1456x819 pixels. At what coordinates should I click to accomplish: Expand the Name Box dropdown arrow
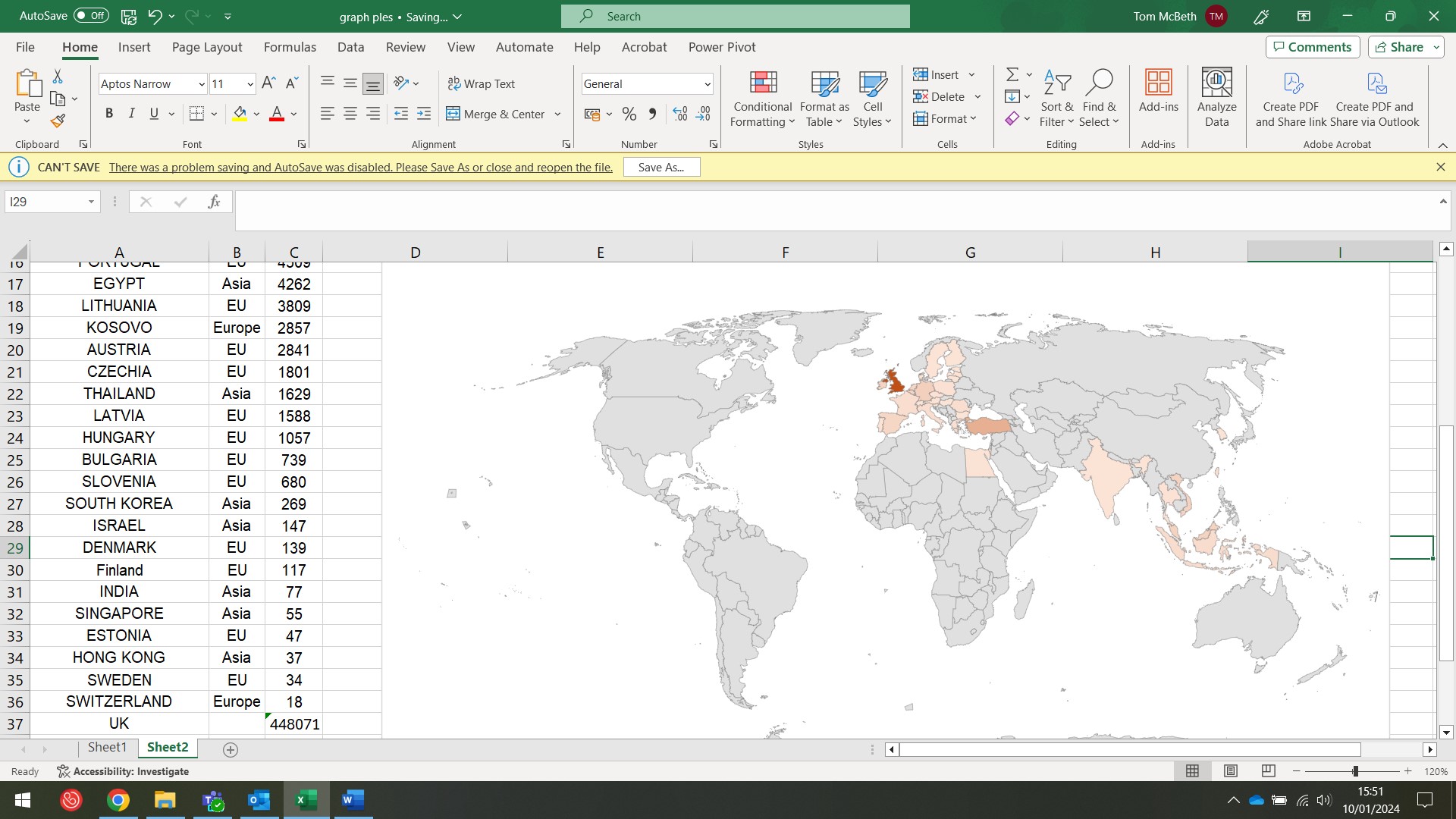tap(91, 202)
